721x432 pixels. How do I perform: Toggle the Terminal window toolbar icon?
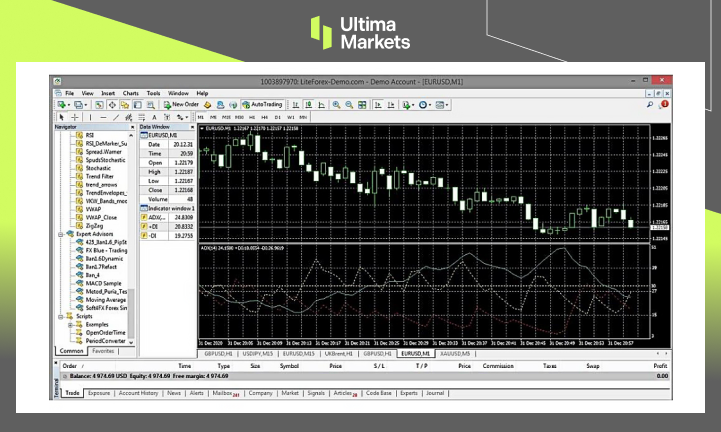(x=137, y=105)
